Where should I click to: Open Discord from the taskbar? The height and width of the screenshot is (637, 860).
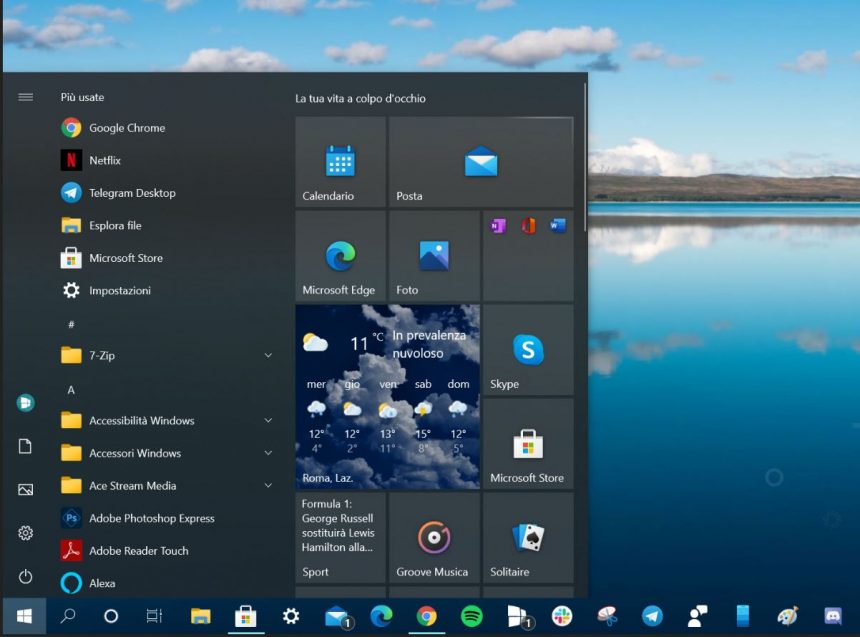pos(833,616)
